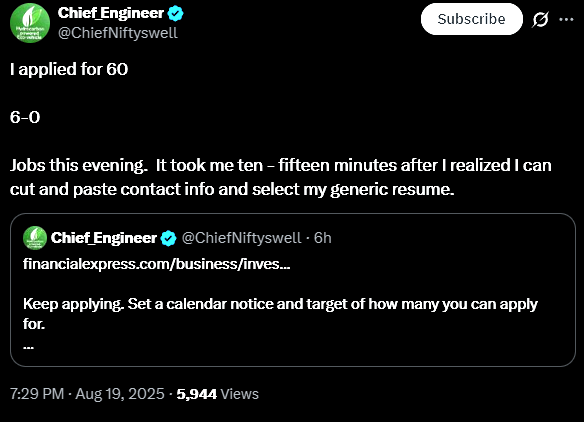Viewport: 584px width, 422px height.
Task: Open the financialexpress.com link in quoted post
Action: [156, 264]
